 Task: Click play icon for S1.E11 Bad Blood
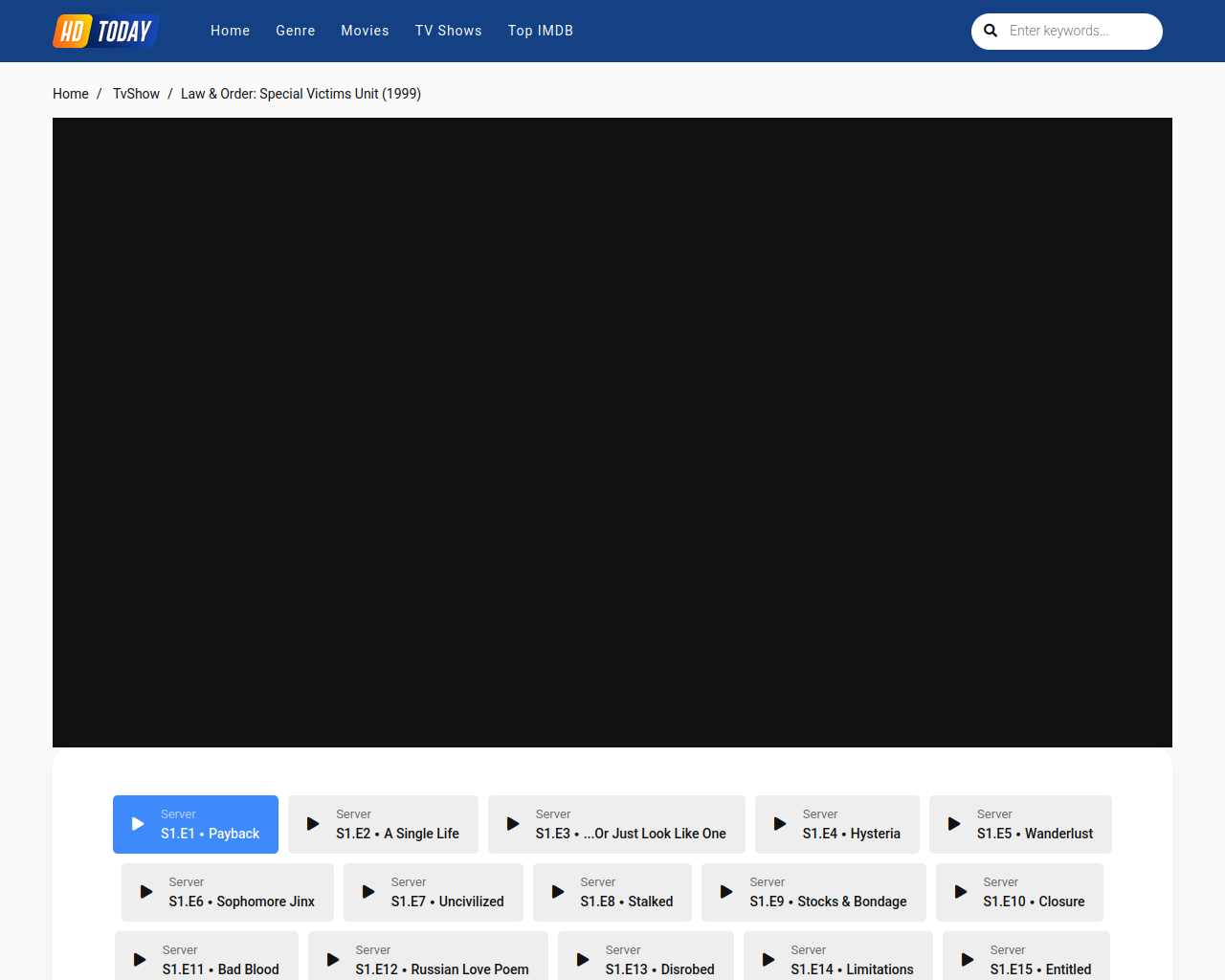tap(140, 960)
